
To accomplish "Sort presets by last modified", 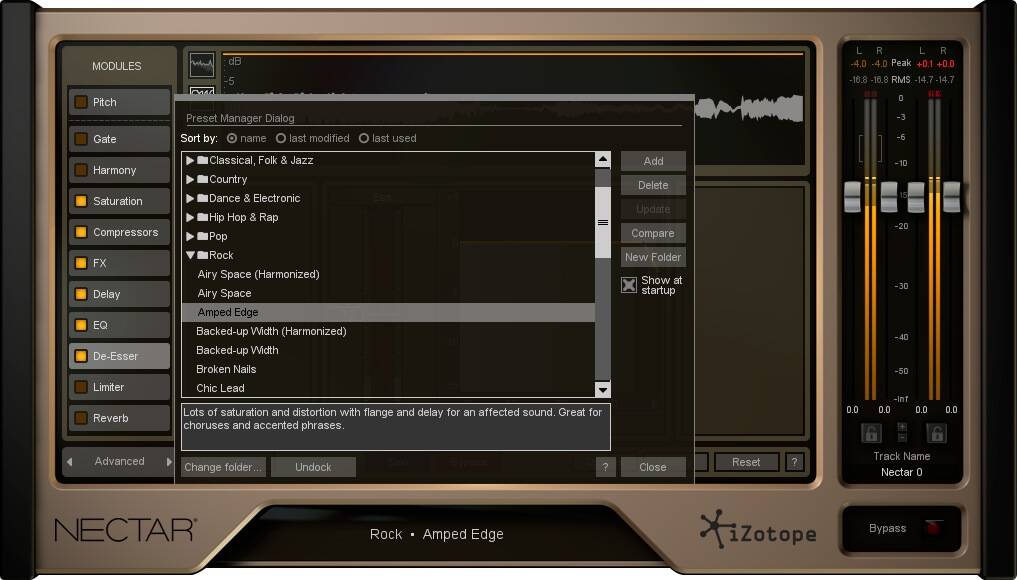I will (281, 138).
